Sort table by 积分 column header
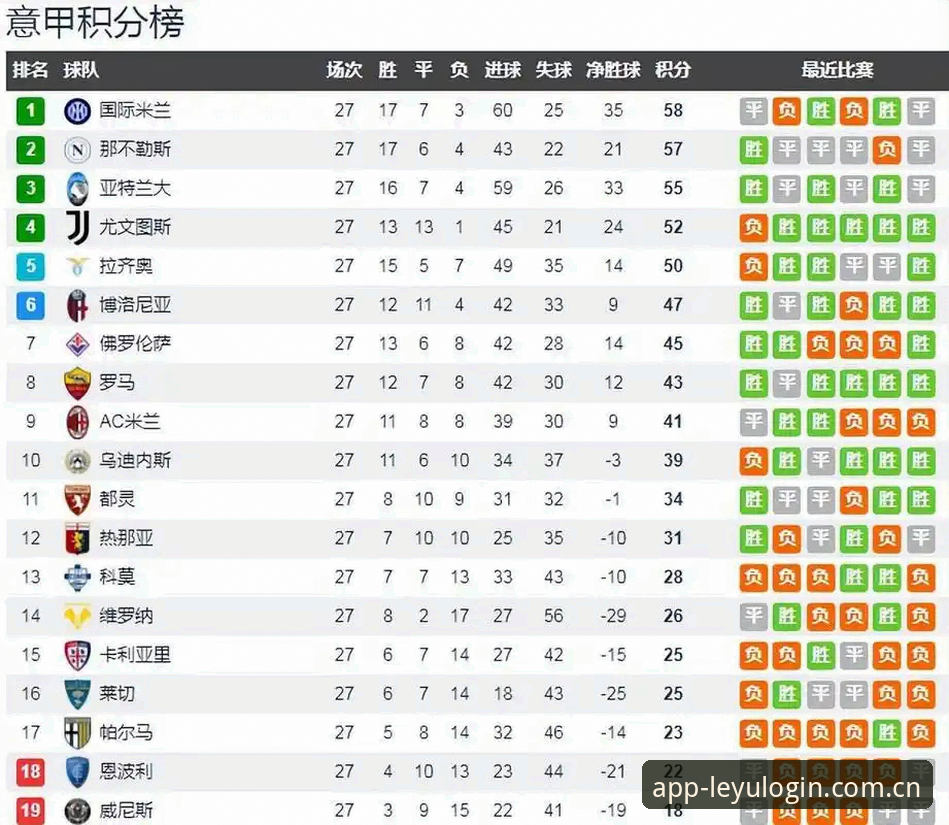Image resolution: width=949 pixels, height=825 pixels. tap(672, 70)
